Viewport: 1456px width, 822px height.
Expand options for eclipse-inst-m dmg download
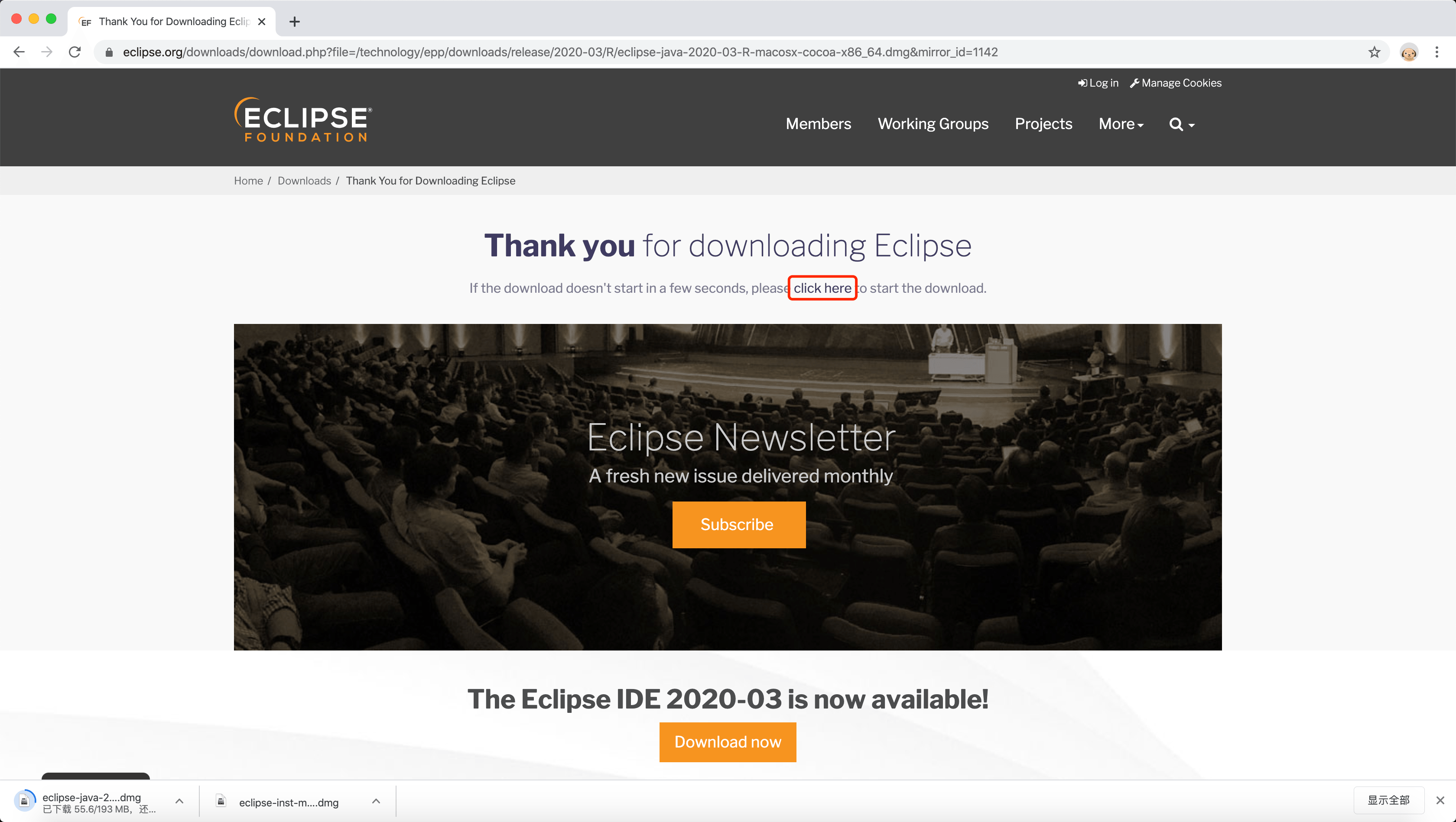click(376, 800)
